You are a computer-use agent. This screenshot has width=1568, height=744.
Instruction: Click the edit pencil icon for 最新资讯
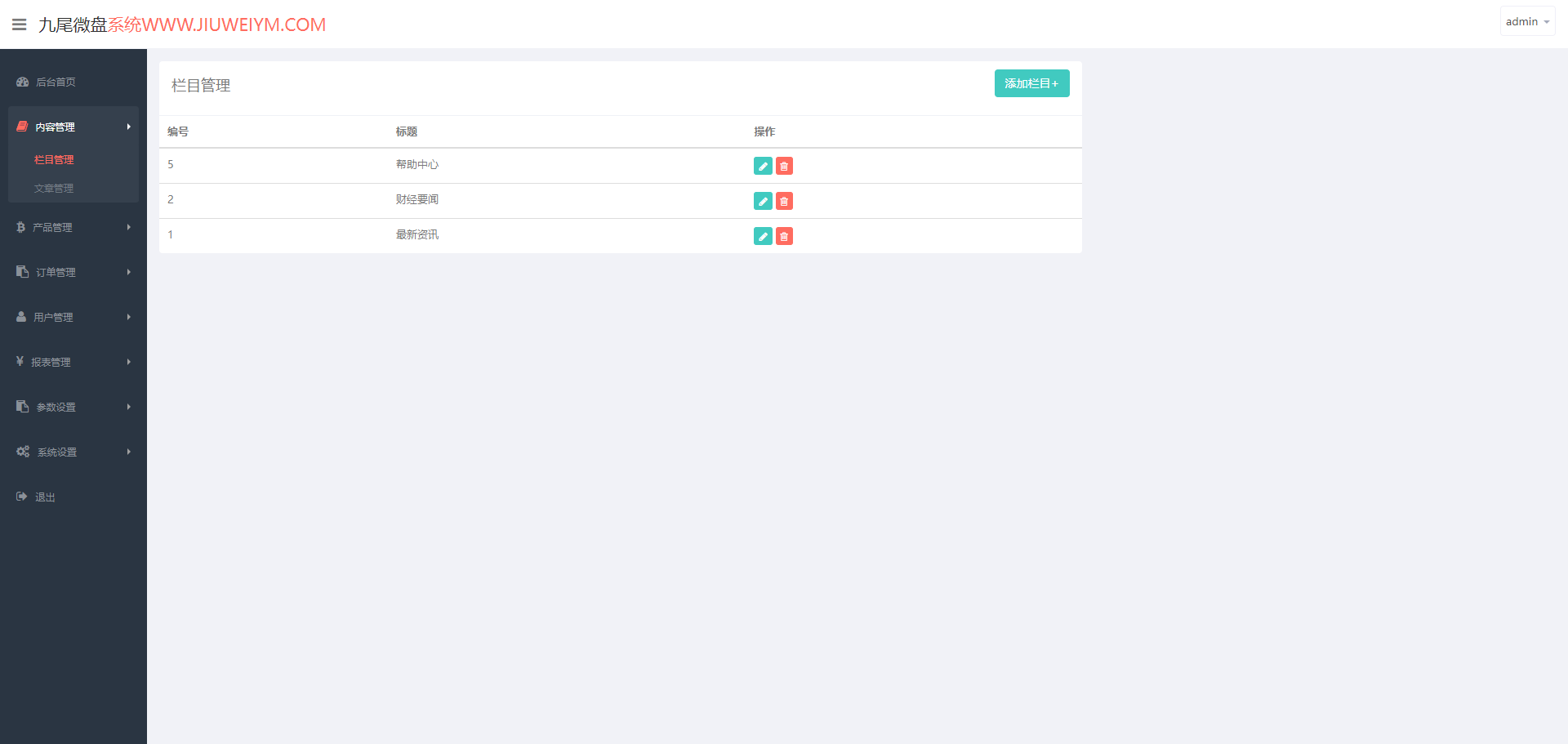pos(763,236)
